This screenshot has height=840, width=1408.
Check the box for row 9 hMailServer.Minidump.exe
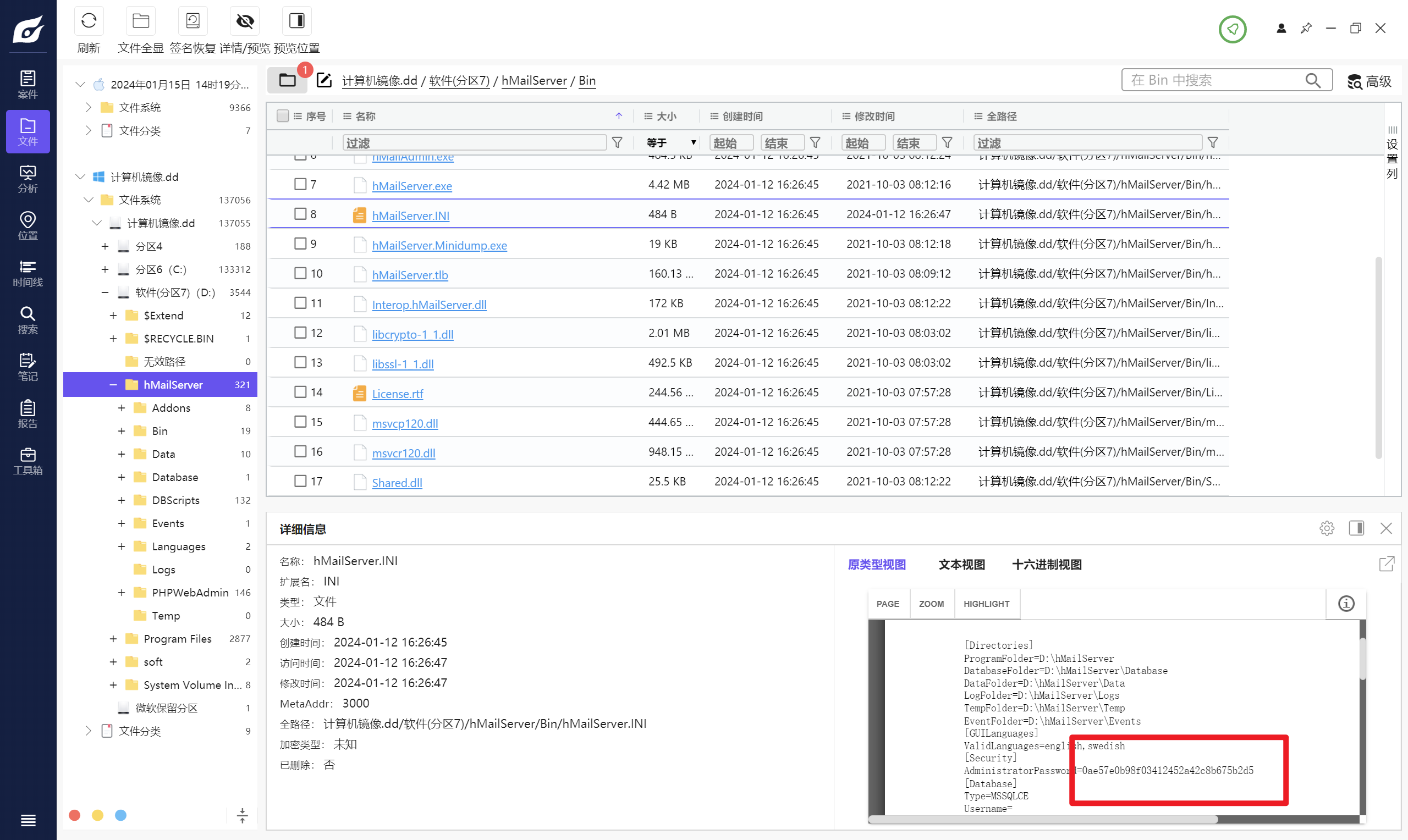(x=300, y=244)
